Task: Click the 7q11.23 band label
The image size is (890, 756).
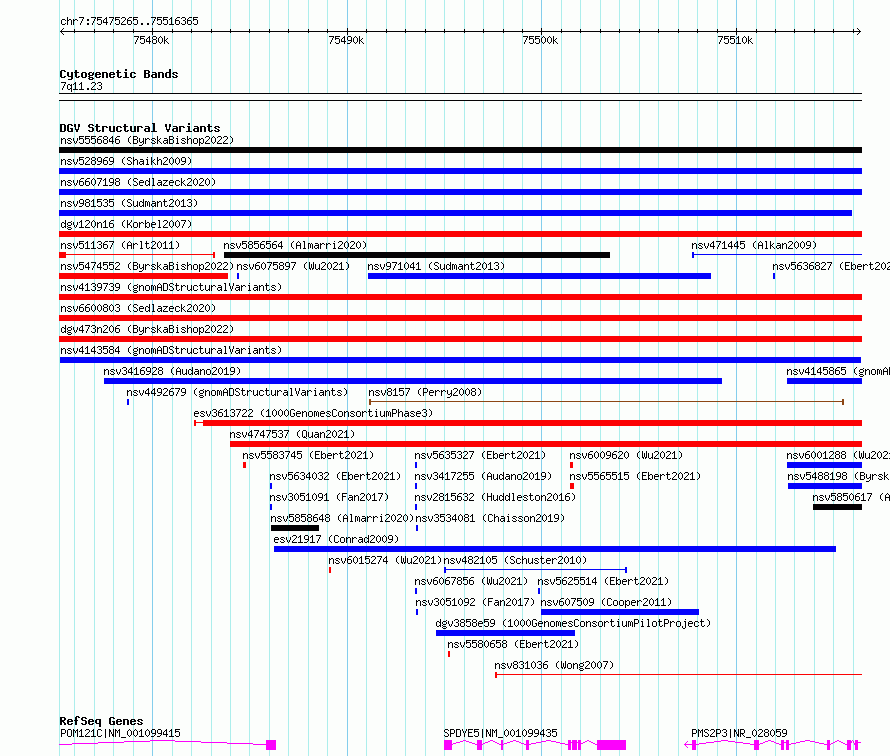Action: click(81, 86)
